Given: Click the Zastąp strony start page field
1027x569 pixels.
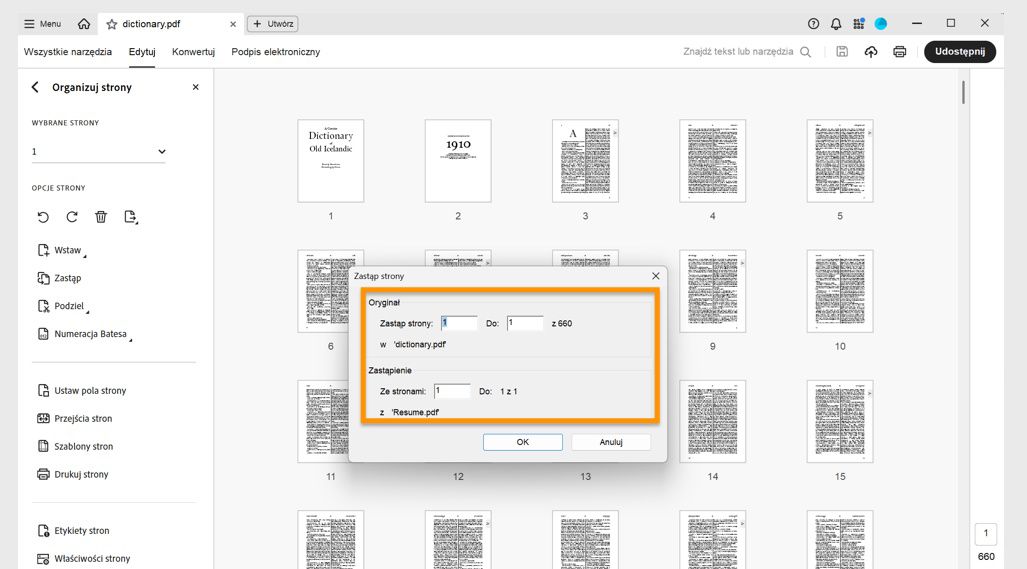Looking at the screenshot, I should tap(459, 323).
